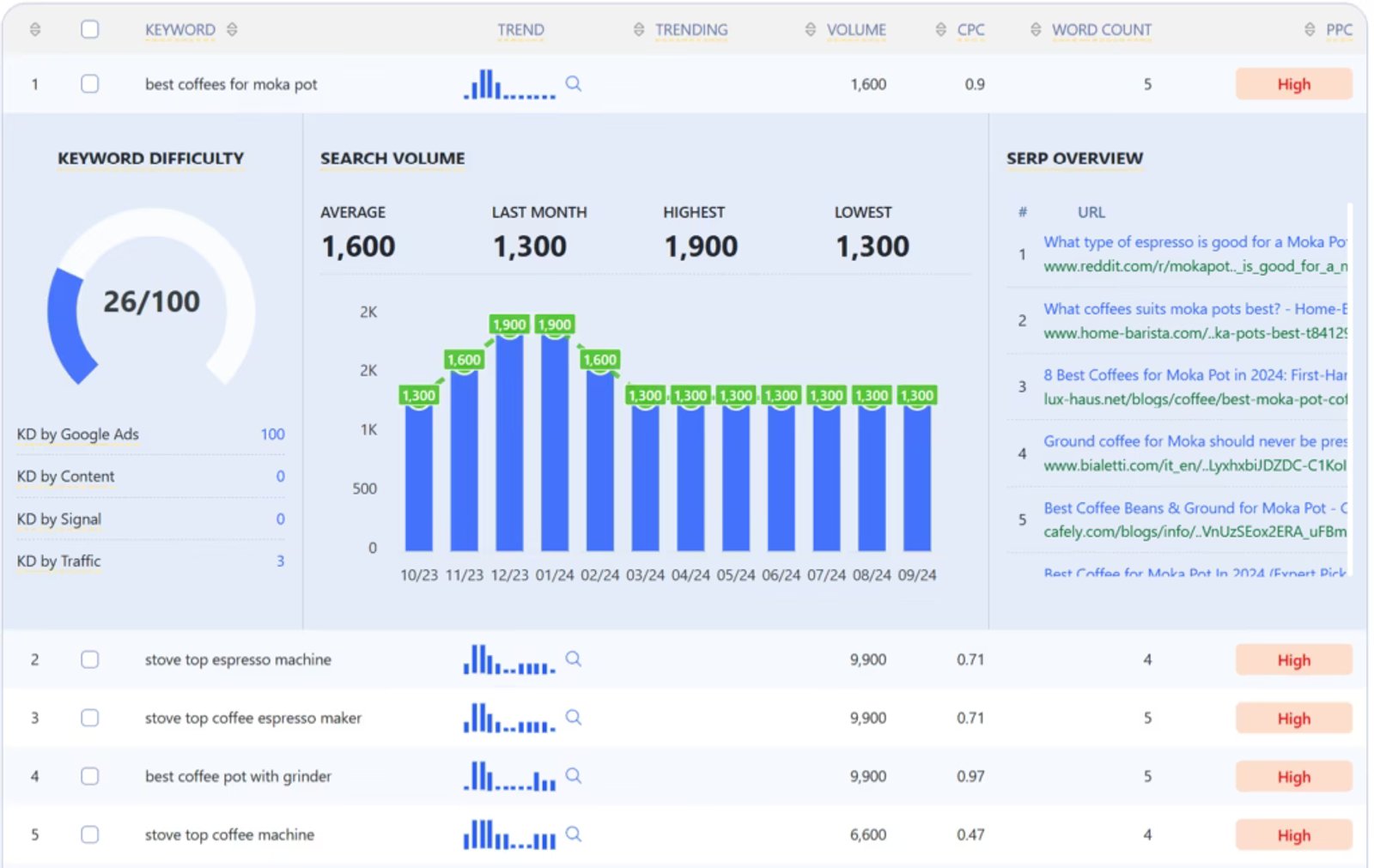Click the magnifier icon for stove top coffee machine
The width and height of the screenshot is (1374, 868).
574,834
